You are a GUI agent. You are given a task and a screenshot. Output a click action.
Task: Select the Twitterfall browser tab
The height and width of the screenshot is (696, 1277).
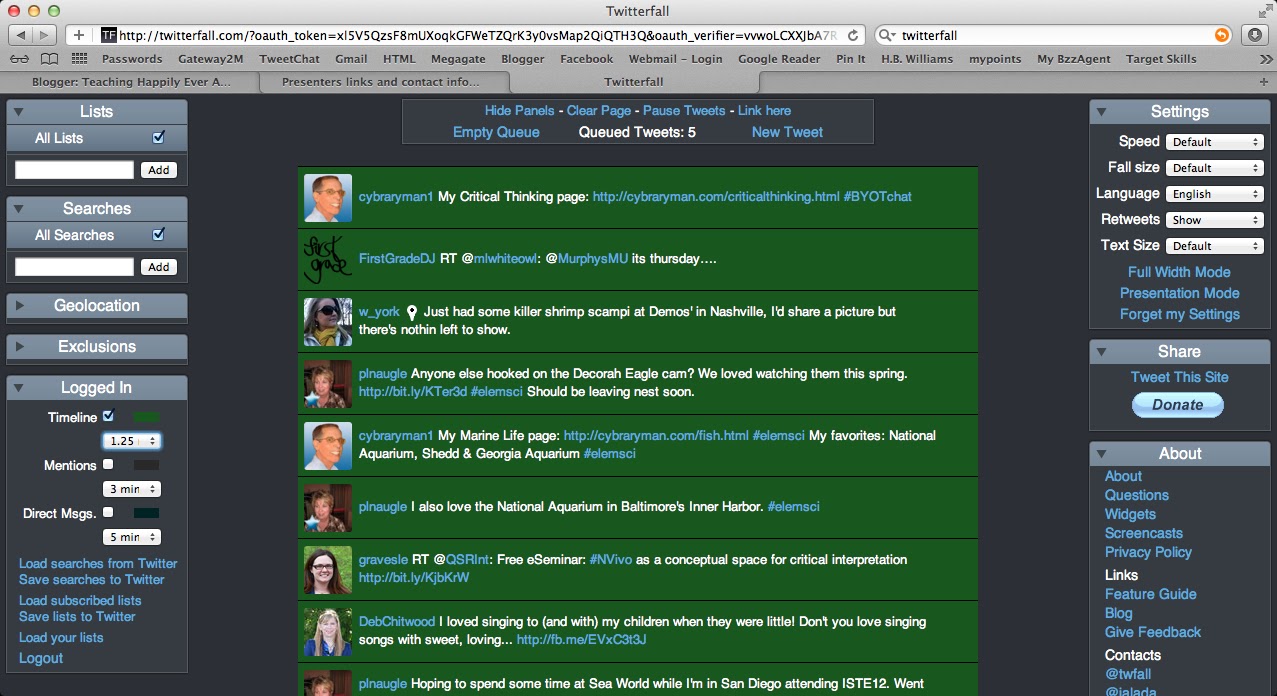(x=634, y=82)
